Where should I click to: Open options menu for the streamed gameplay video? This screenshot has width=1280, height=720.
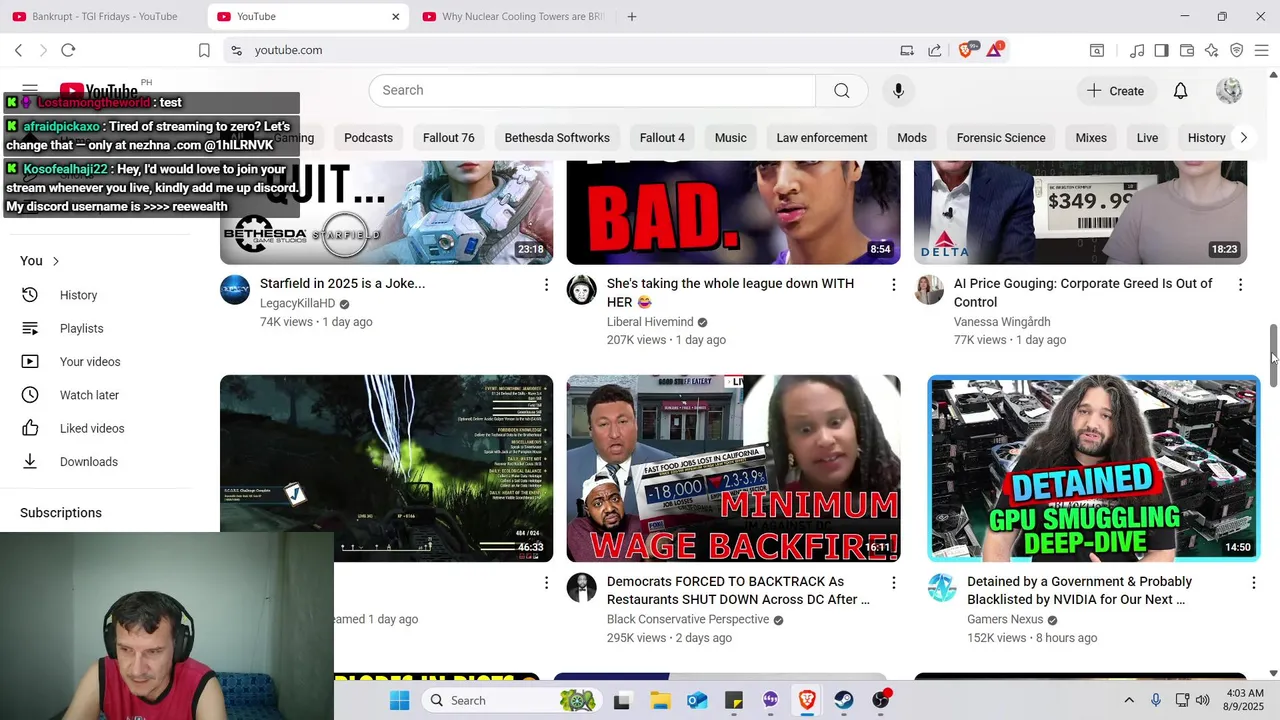pos(546,582)
